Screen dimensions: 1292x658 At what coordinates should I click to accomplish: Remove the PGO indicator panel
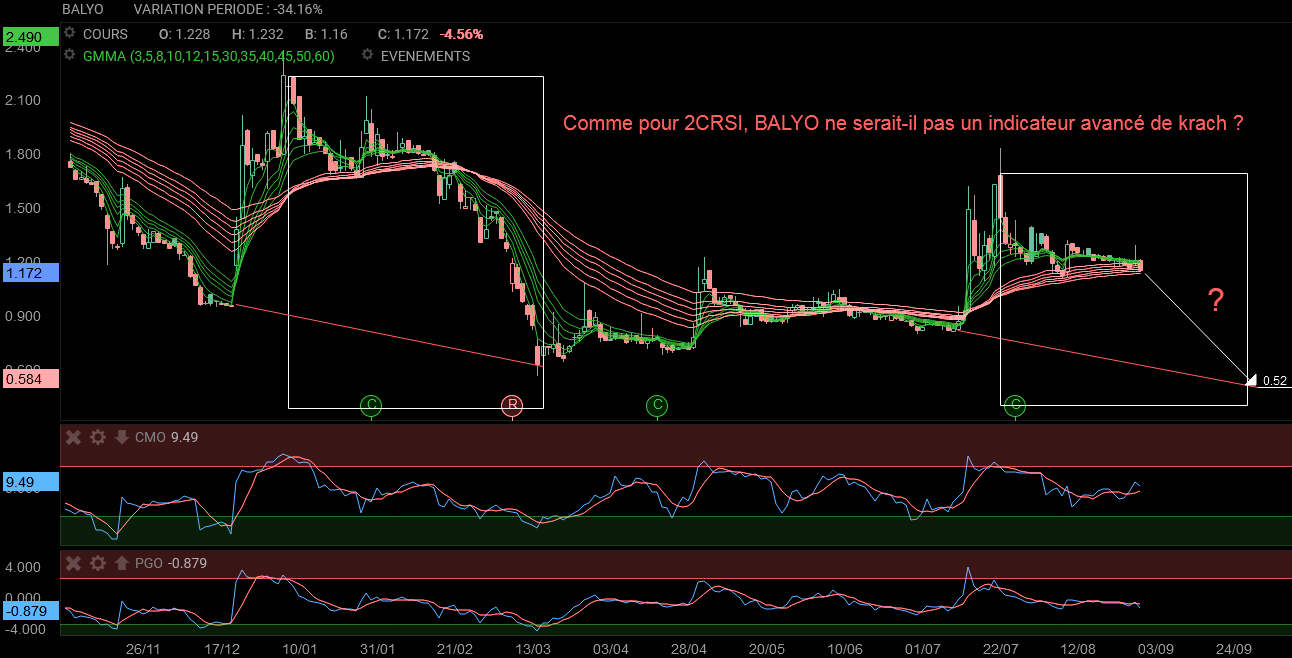click(73, 563)
